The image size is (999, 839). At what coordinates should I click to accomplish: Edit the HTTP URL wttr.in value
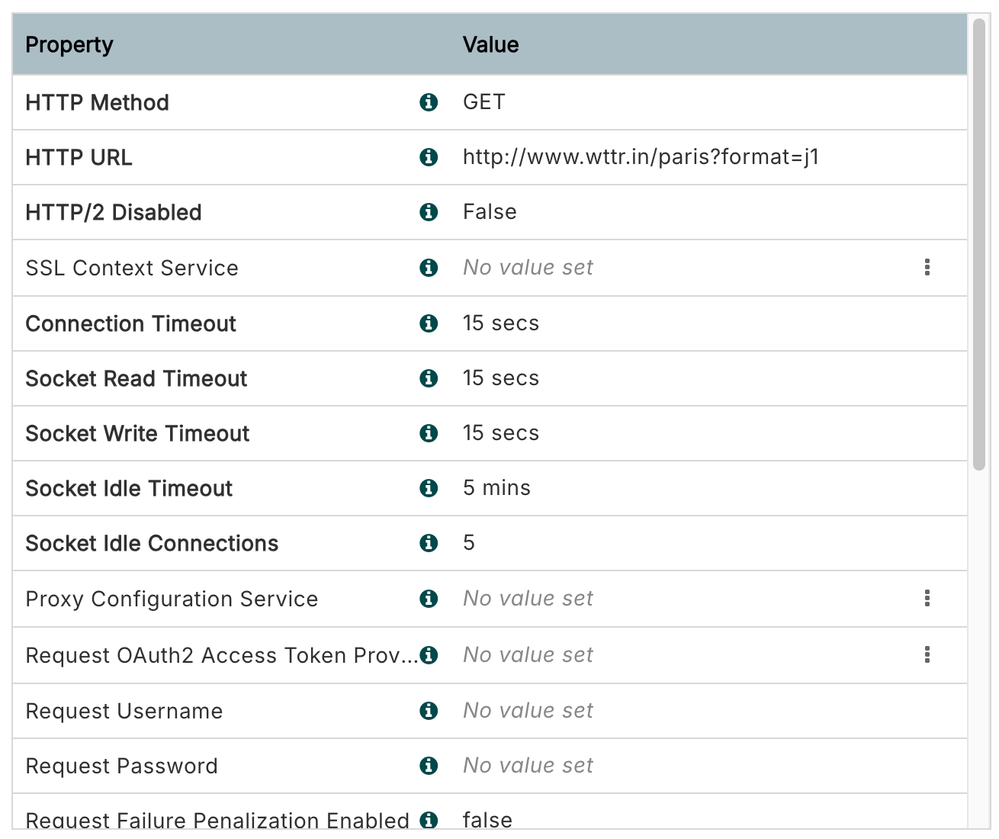click(x=640, y=157)
